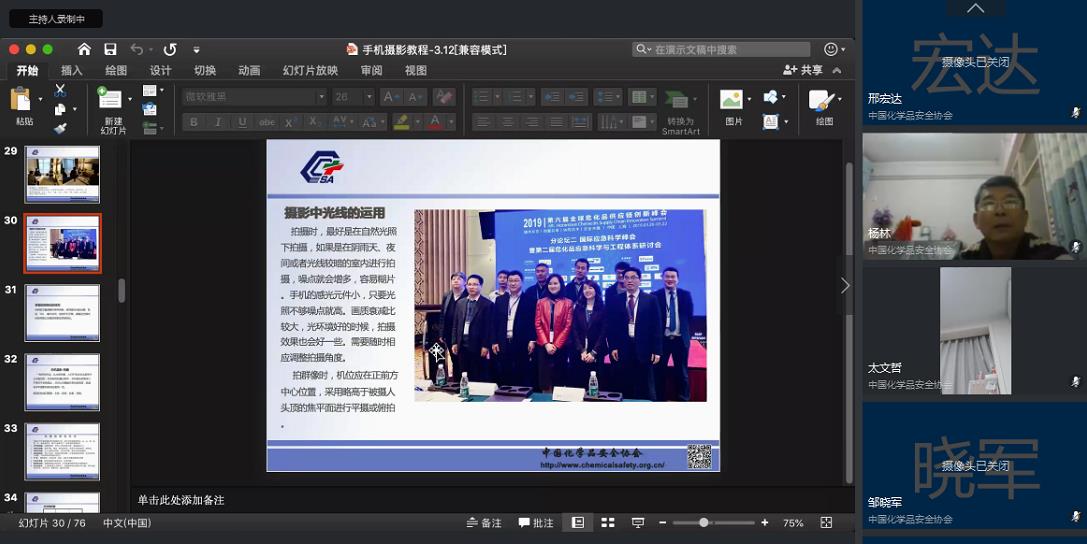Click the Cut scissors icon
The width and height of the screenshot is (1087, 544).
point(60,91)
